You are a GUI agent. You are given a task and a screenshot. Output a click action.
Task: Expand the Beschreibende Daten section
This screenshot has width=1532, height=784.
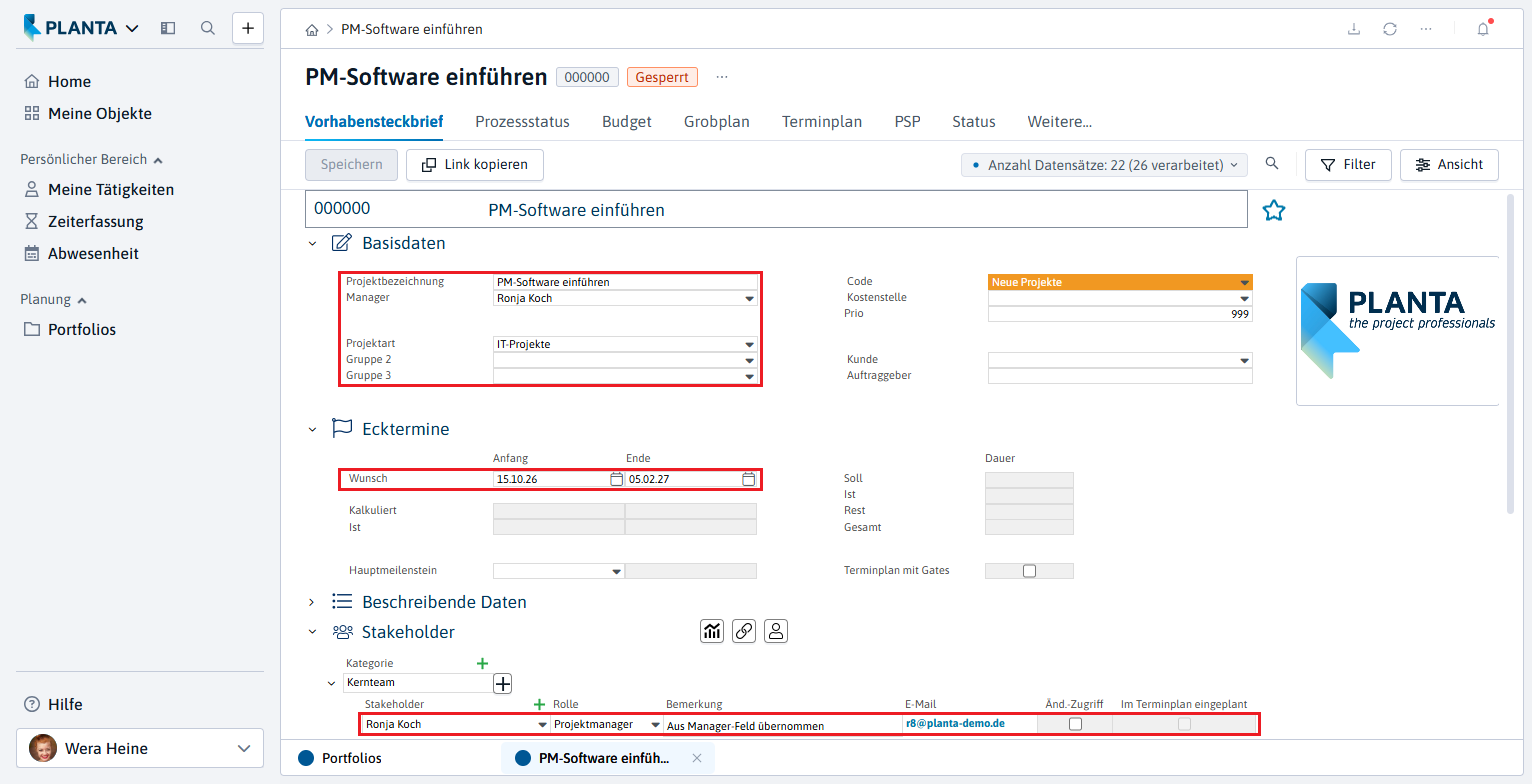tap(312, 602)
